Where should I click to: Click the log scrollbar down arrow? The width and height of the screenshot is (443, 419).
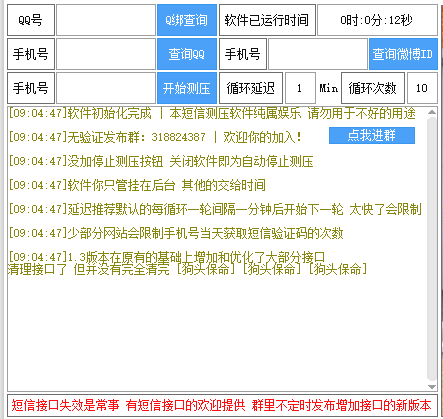(x=432, y=387)
